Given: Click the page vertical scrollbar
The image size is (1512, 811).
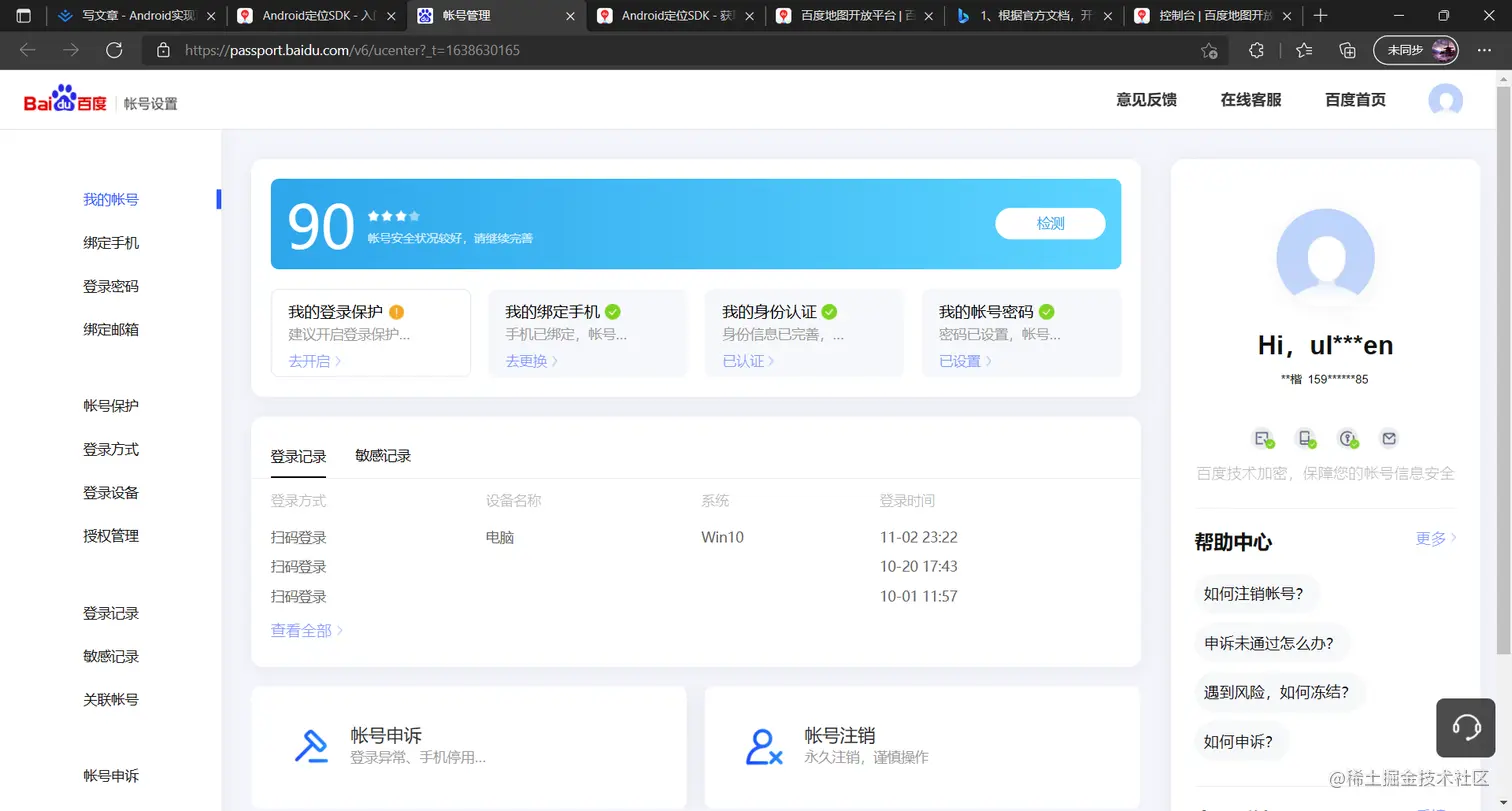Looking at the screenshot, I should tap(1503, 370).
